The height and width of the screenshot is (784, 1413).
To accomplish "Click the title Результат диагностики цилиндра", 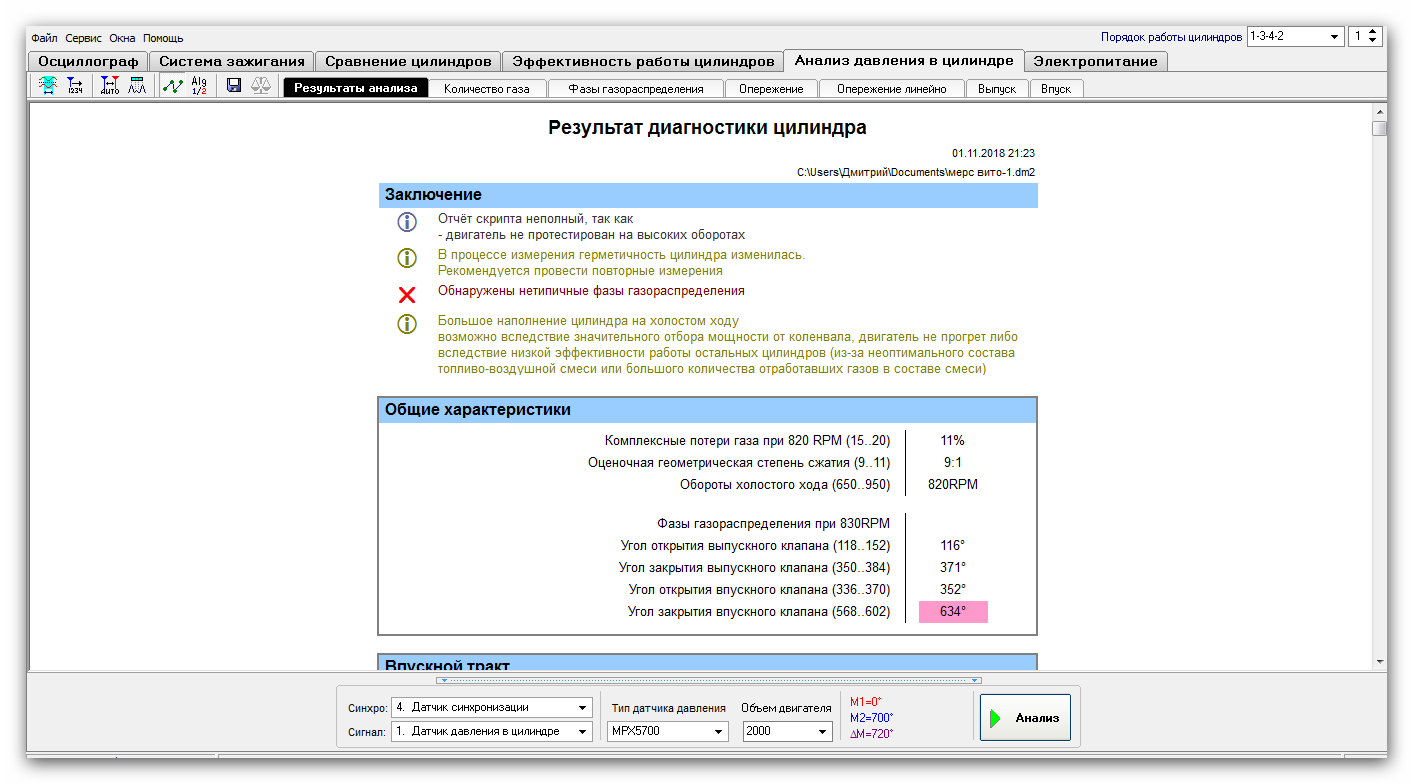I will click(707, 128).
